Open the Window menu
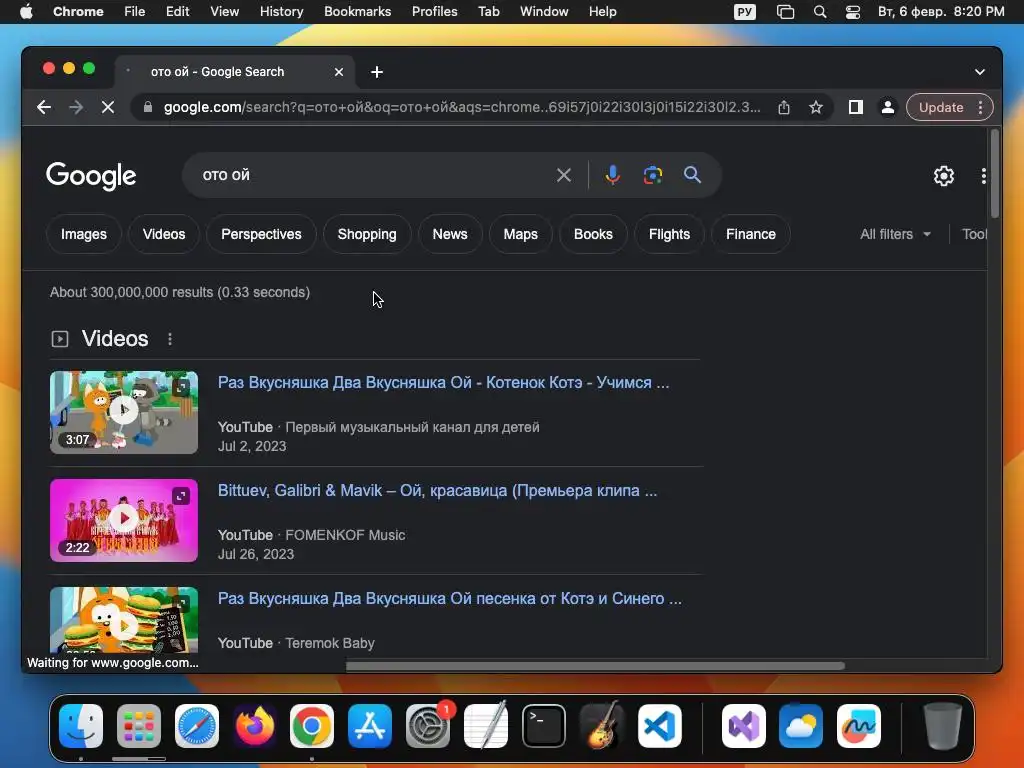The height and width of the screenshot is (768, 1024). (x=544, y=12)
